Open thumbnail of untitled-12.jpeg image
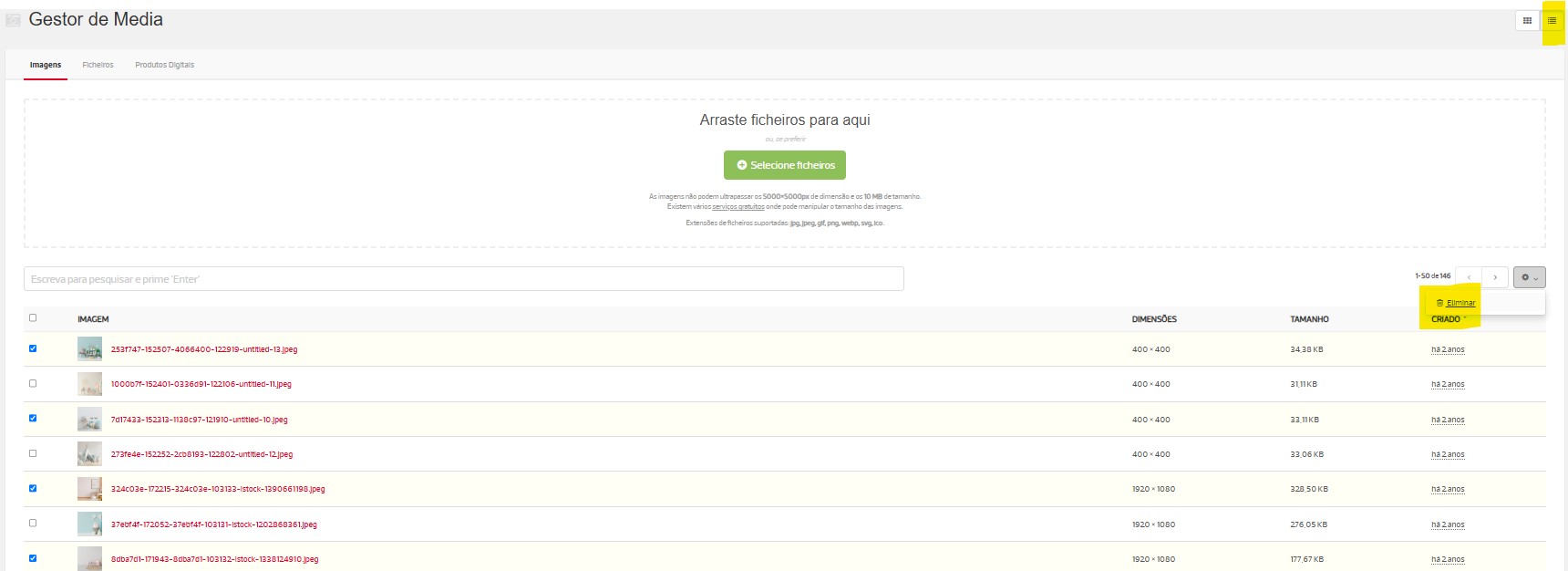1568x571 pixels. point(89,454)
